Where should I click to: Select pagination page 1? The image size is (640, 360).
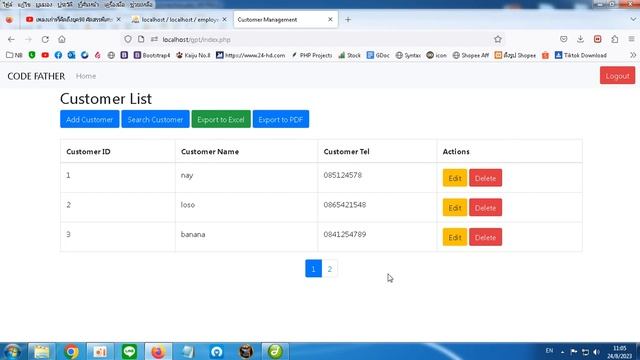313,269
